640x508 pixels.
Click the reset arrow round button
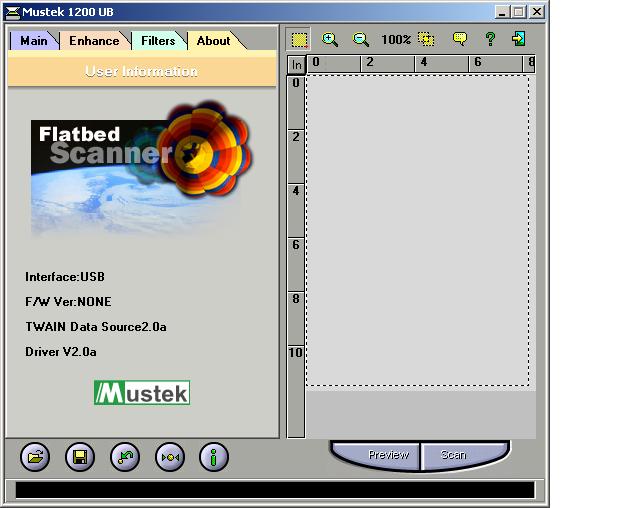tap(125, 457)
